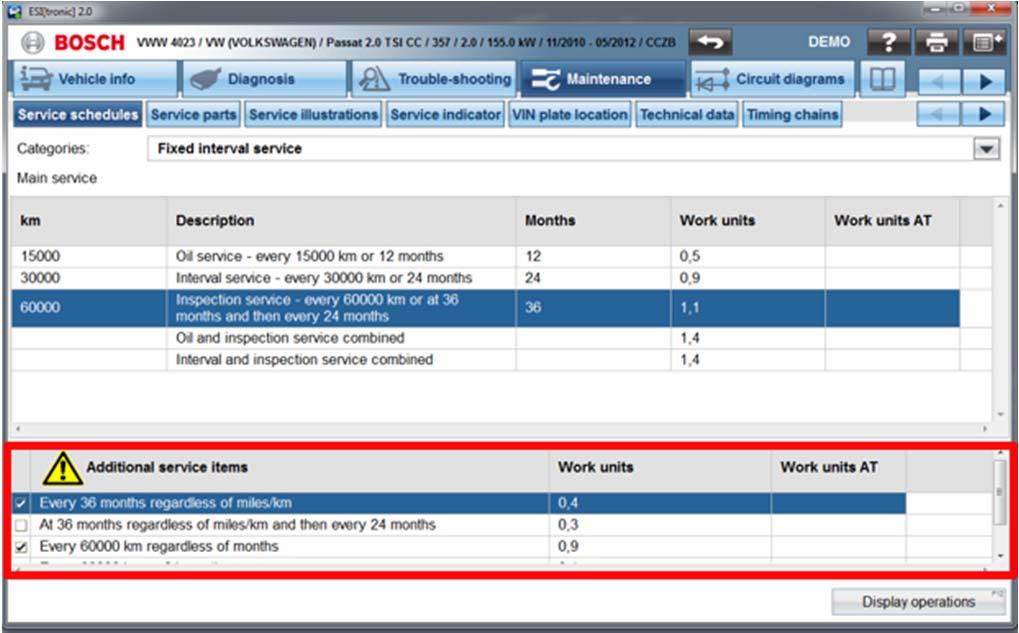Click the 0,3 work units cell

click(660, 525)
